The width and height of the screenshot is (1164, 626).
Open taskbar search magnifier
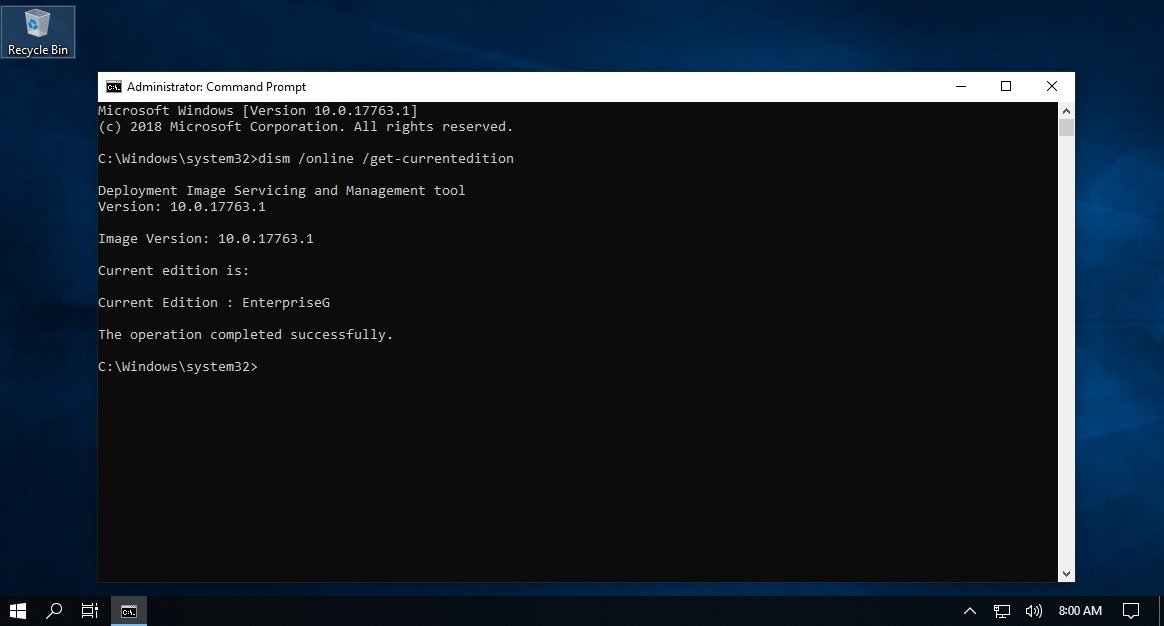tap(53, 610)
